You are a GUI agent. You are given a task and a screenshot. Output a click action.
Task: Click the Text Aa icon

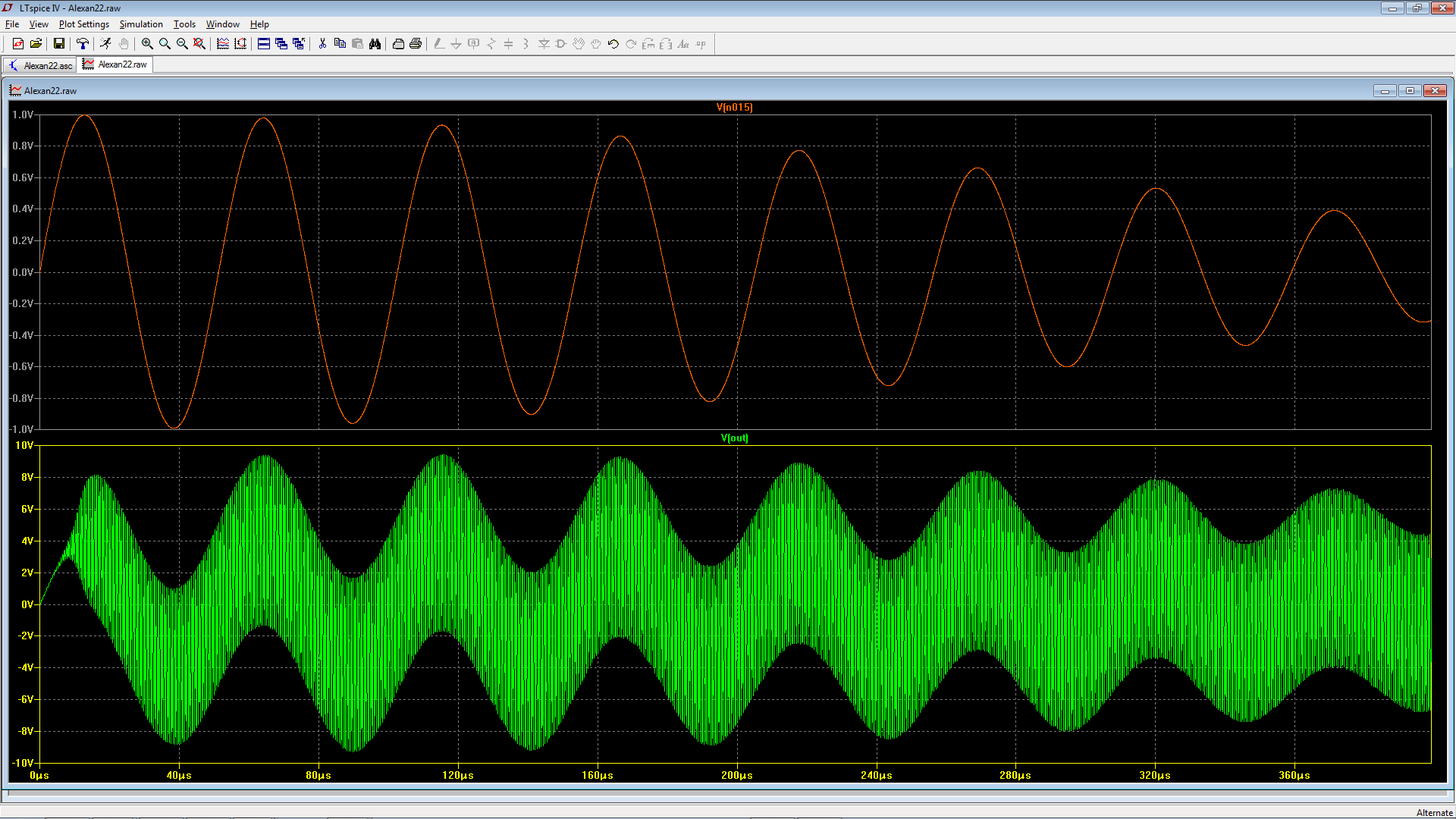[683, 44]
